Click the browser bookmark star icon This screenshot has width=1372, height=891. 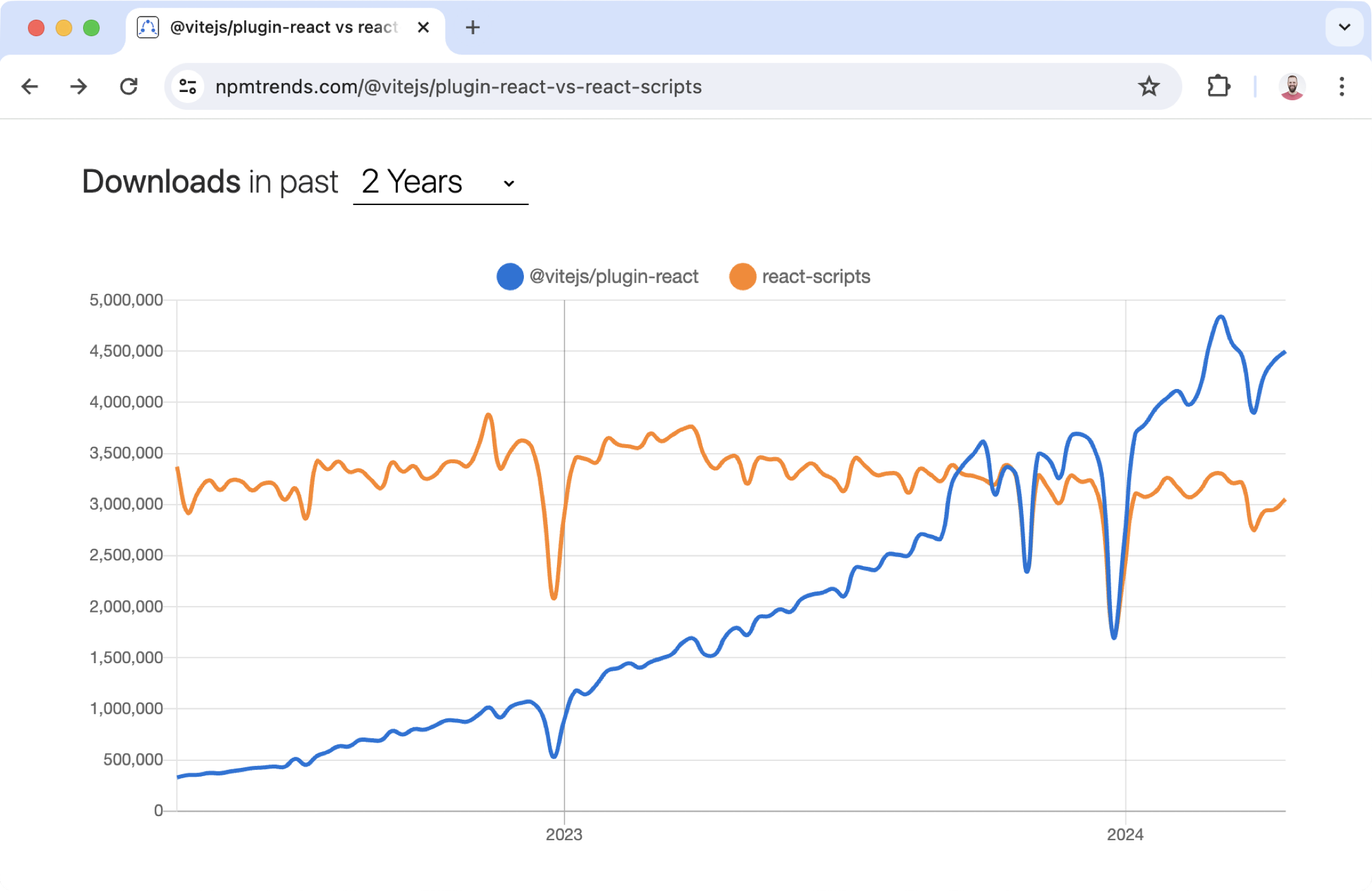[x=1150, y=86]
